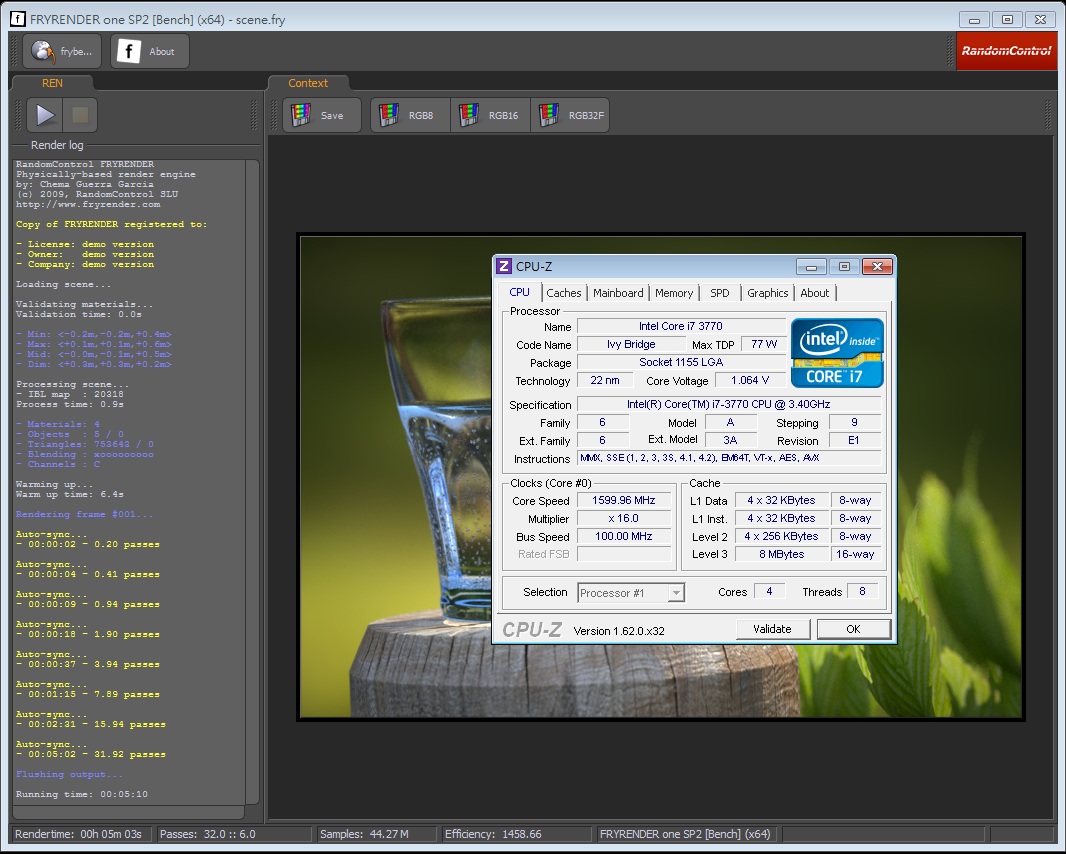The width and height of the screenshot is (1066, 854).
Task: Open the About toolbar button
Action: pos(149,51)
